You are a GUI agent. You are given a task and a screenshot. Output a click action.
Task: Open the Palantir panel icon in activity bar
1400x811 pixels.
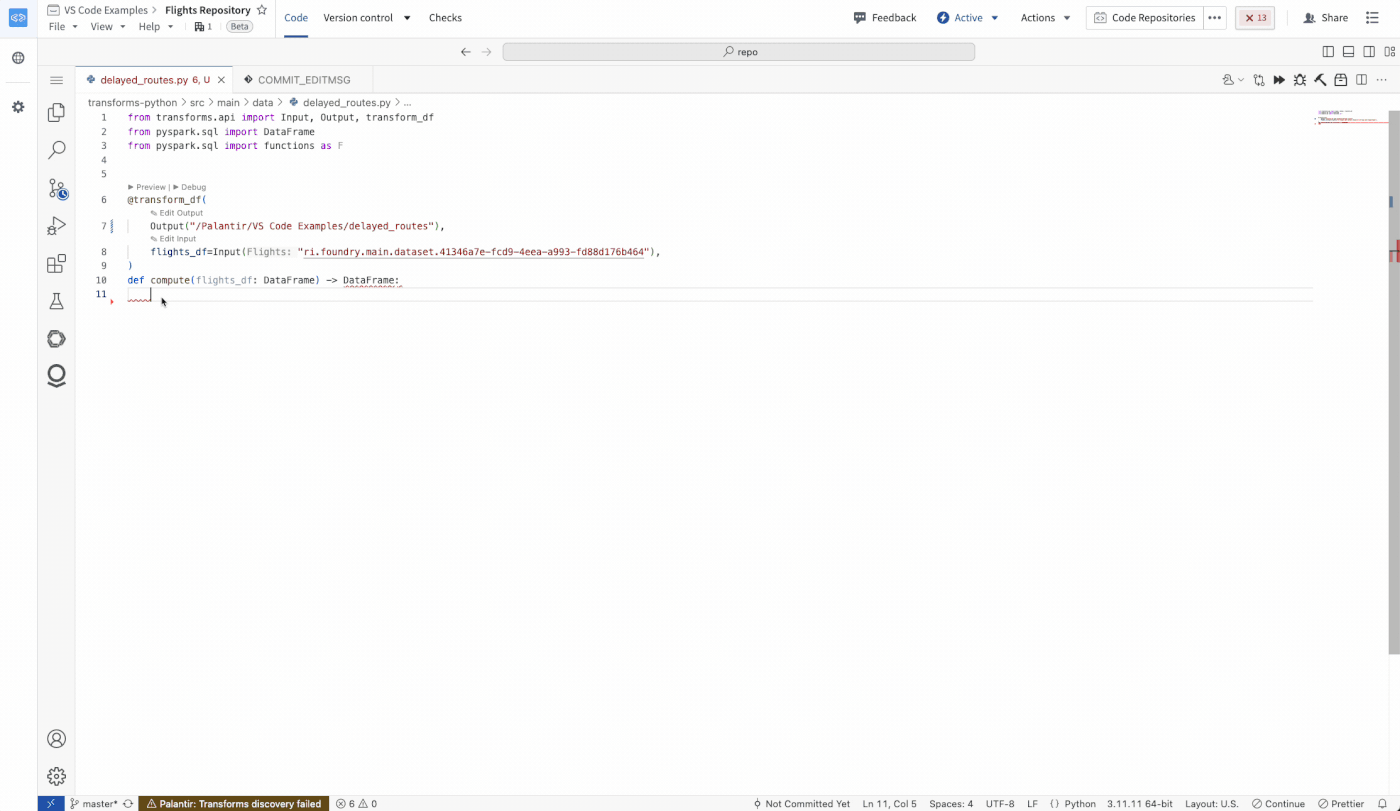pyautogui.click(x=56, y=376)
